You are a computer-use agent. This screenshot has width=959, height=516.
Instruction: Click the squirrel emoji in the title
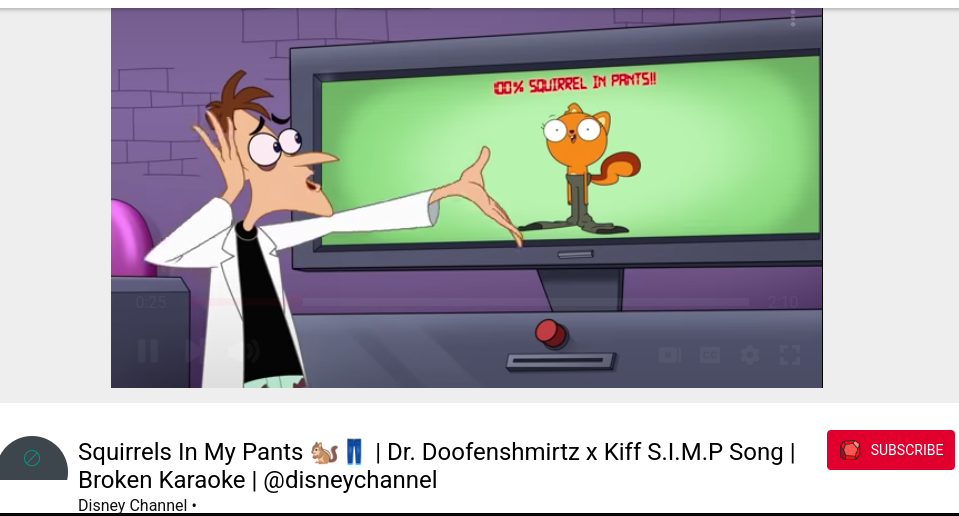[324, 452]
